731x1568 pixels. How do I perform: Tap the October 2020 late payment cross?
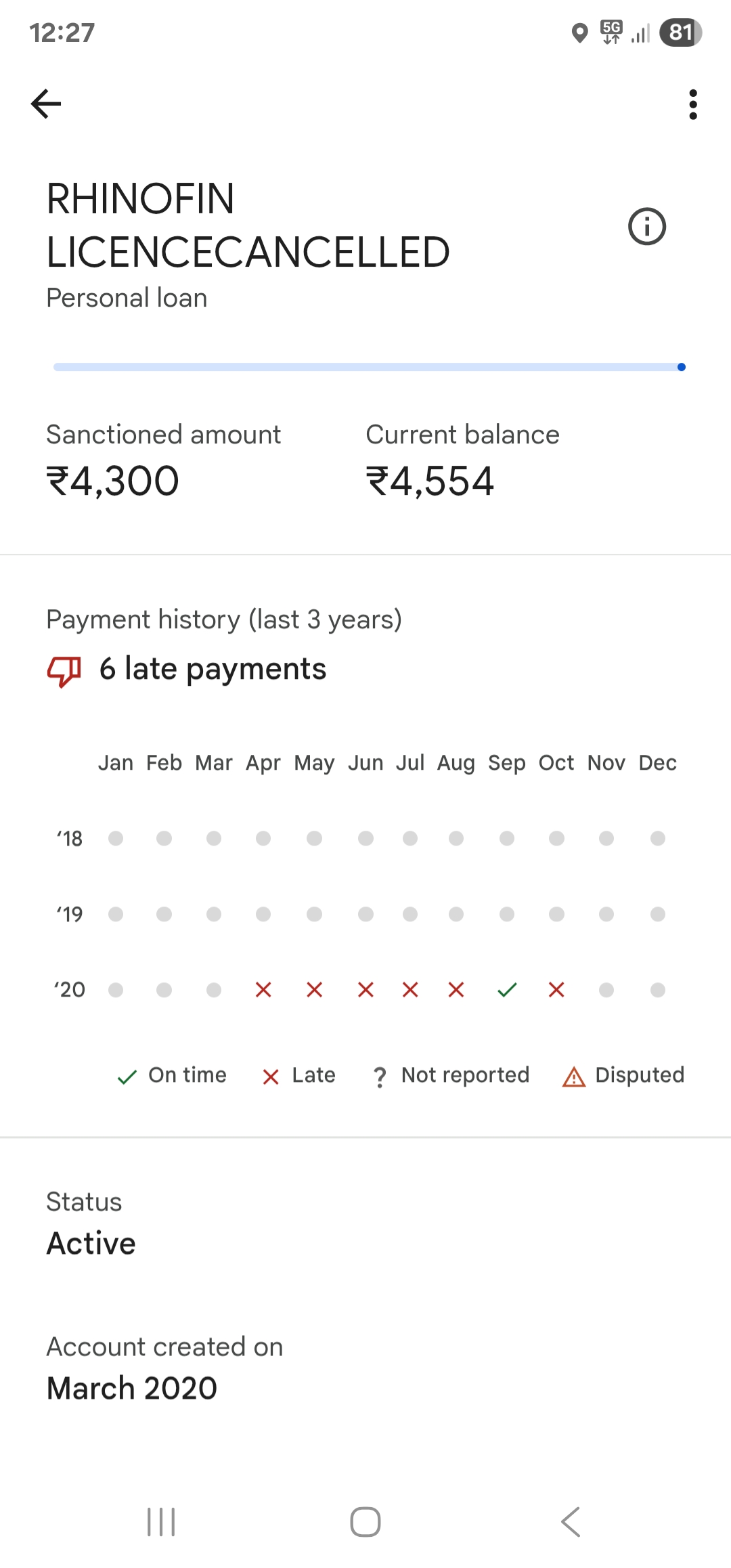click(x=556, y=990)
